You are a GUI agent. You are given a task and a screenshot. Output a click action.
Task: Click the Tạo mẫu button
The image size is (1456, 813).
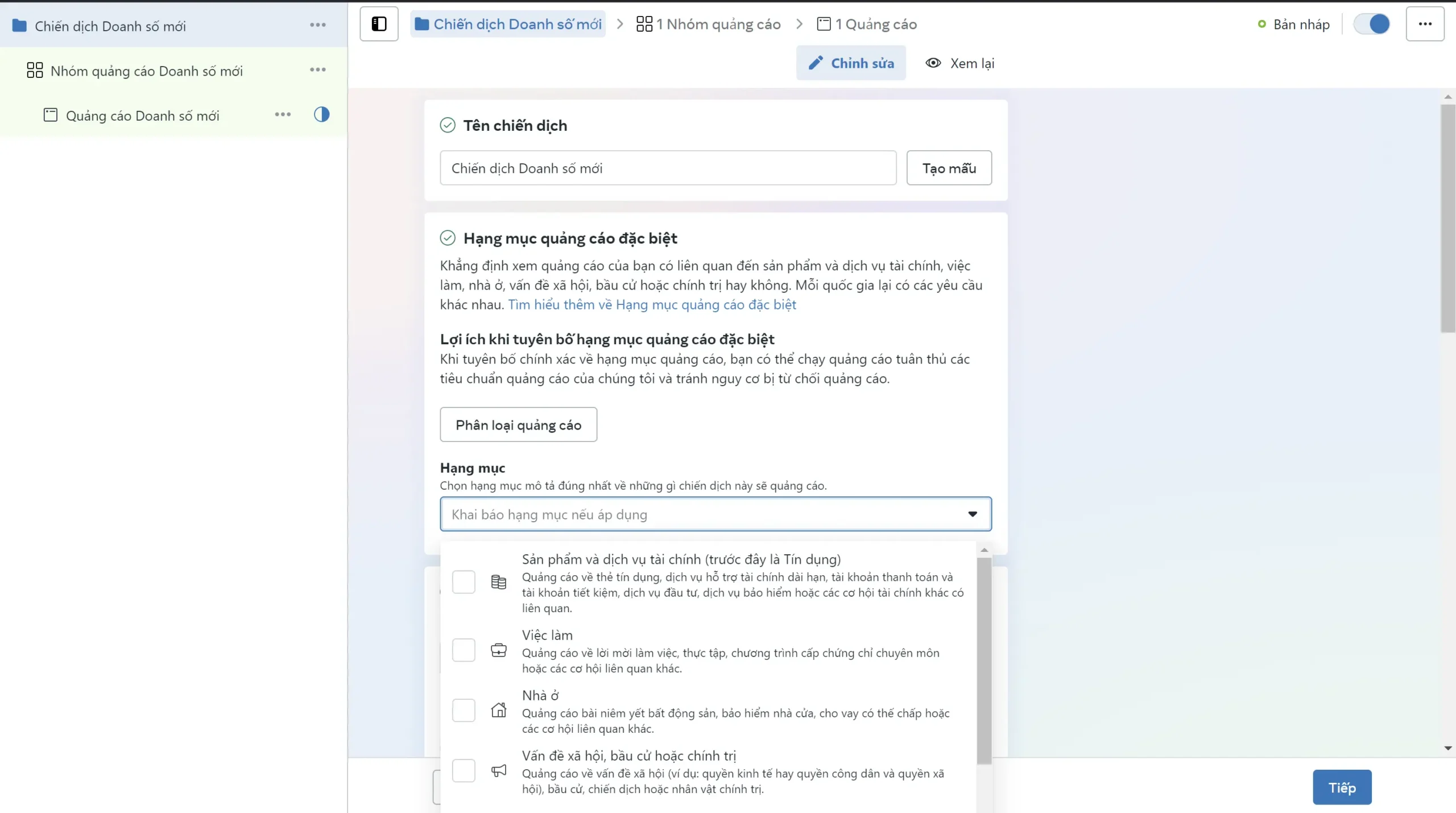pos(949,168)
